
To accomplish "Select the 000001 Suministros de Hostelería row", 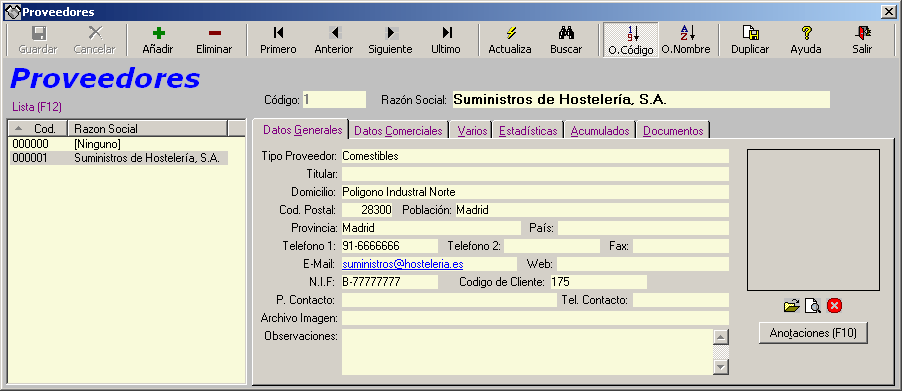I will point(119,158).
